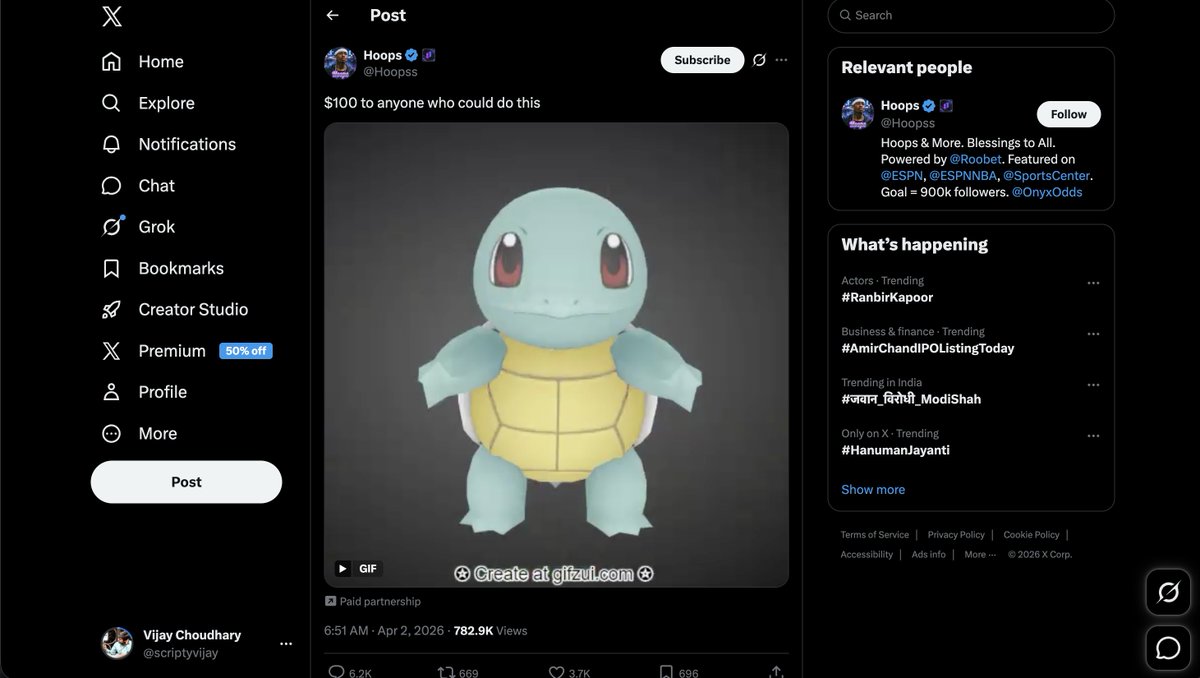The width and height of the screenshot is (1200, 678).
Task: Open options for ModiShah trend
Action: [1093, 385]
